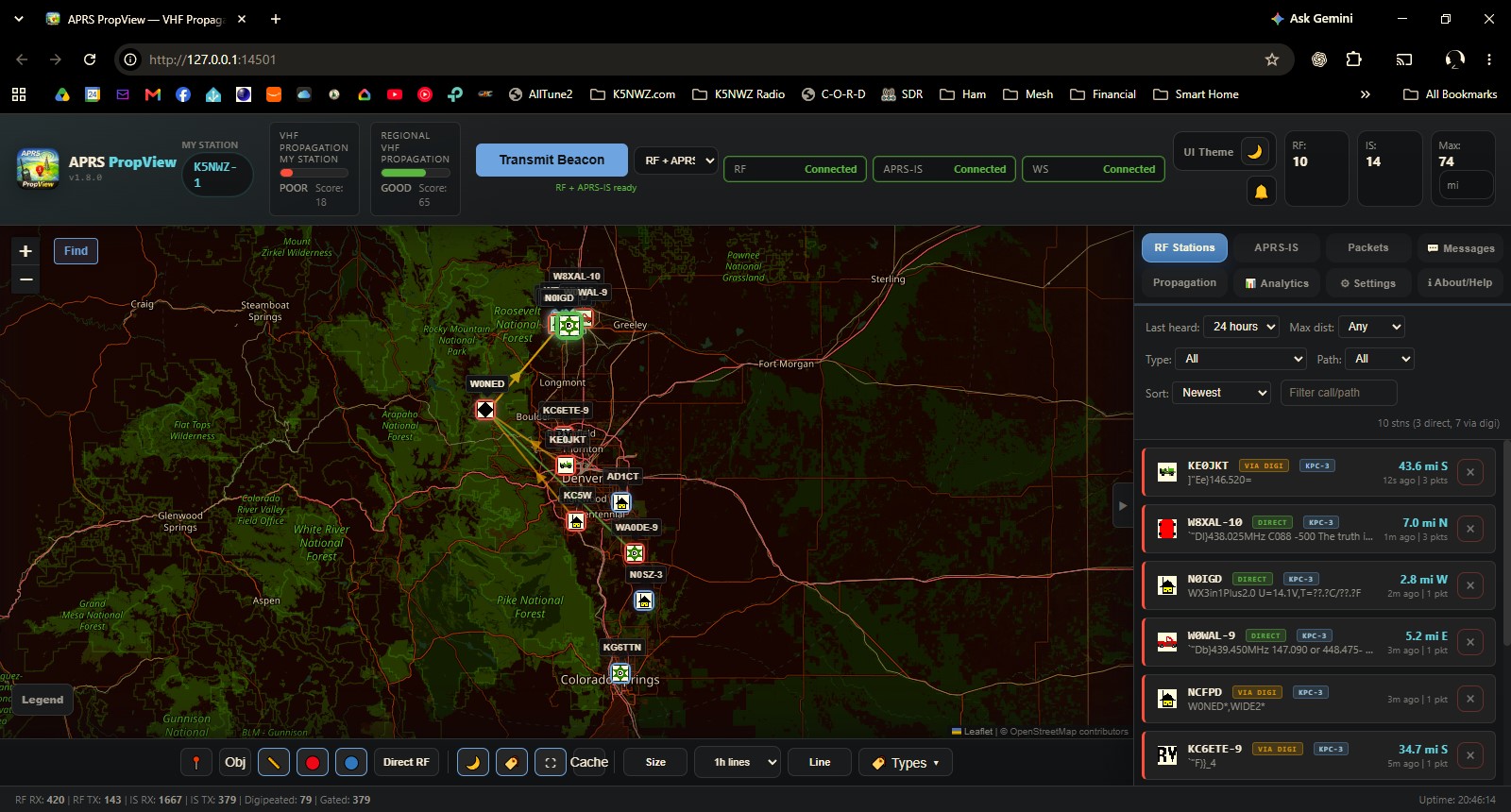
Task: Click the KG6TTN station marker near Colorado Springs
Action: [620, 673]
